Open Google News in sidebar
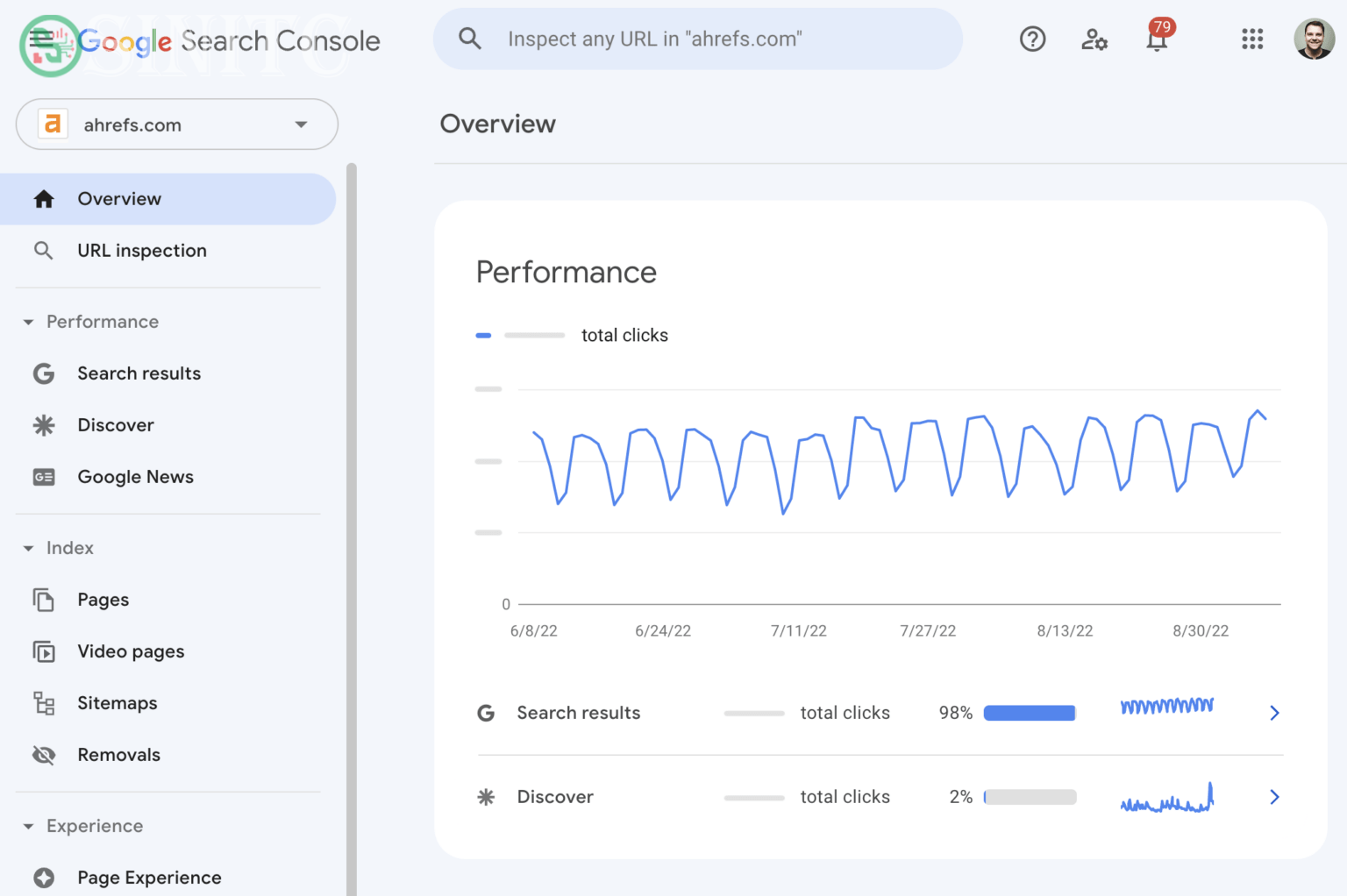 [167, 477]
